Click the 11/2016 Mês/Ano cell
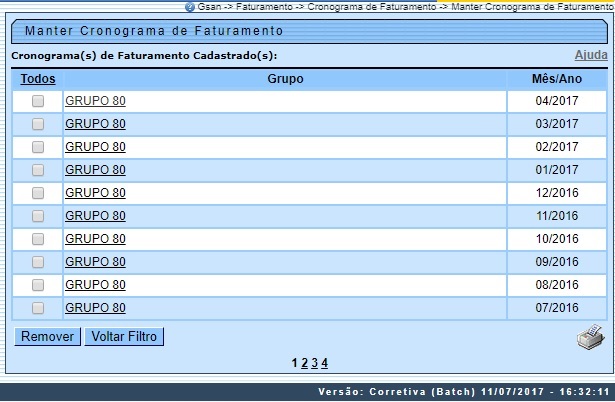The image size is (615, 402). pyautogui.click(x=557, y=216)
